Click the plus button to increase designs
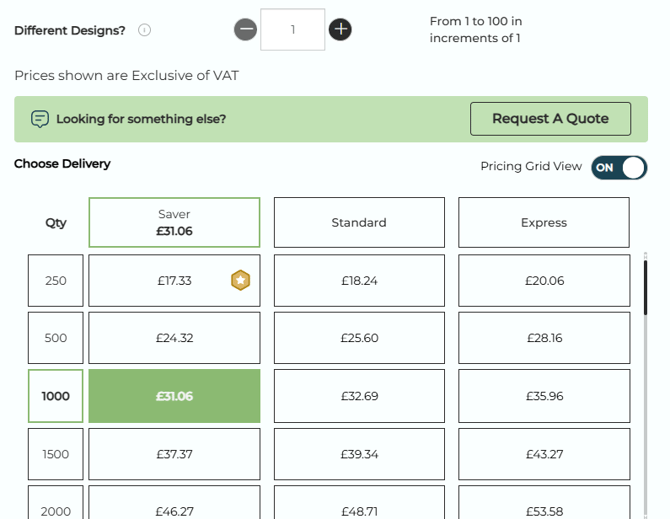 pyautogui.click(x=340, y=30)
